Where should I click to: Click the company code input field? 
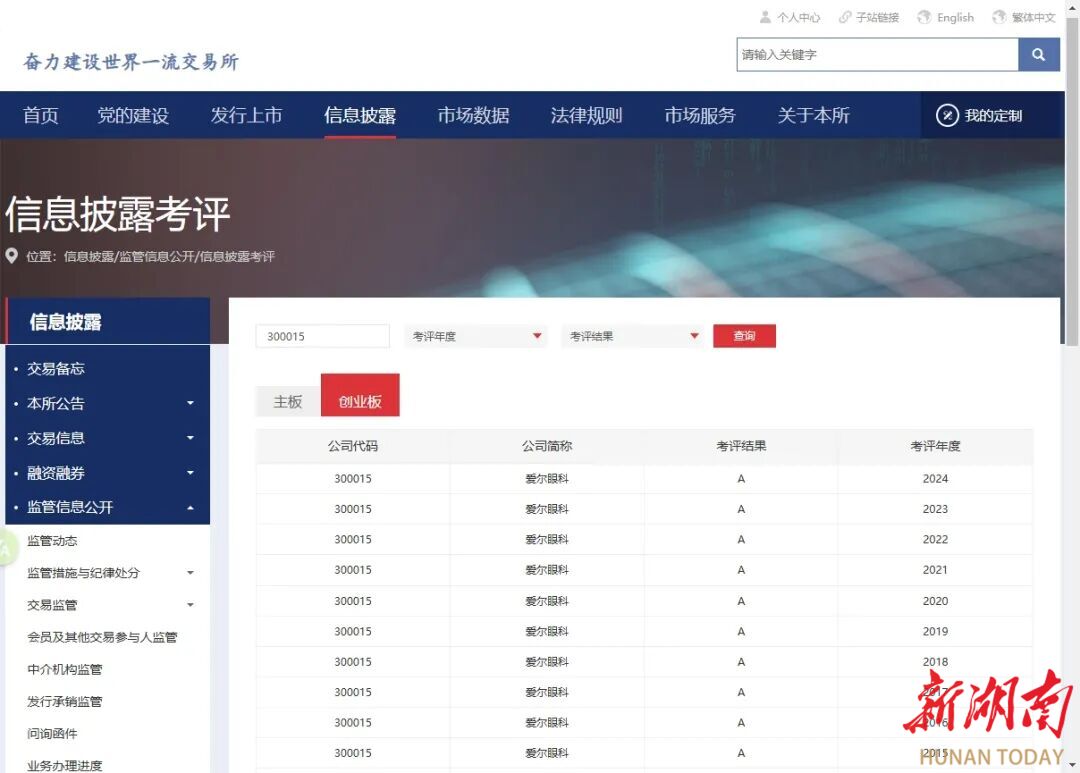point(322,336)
